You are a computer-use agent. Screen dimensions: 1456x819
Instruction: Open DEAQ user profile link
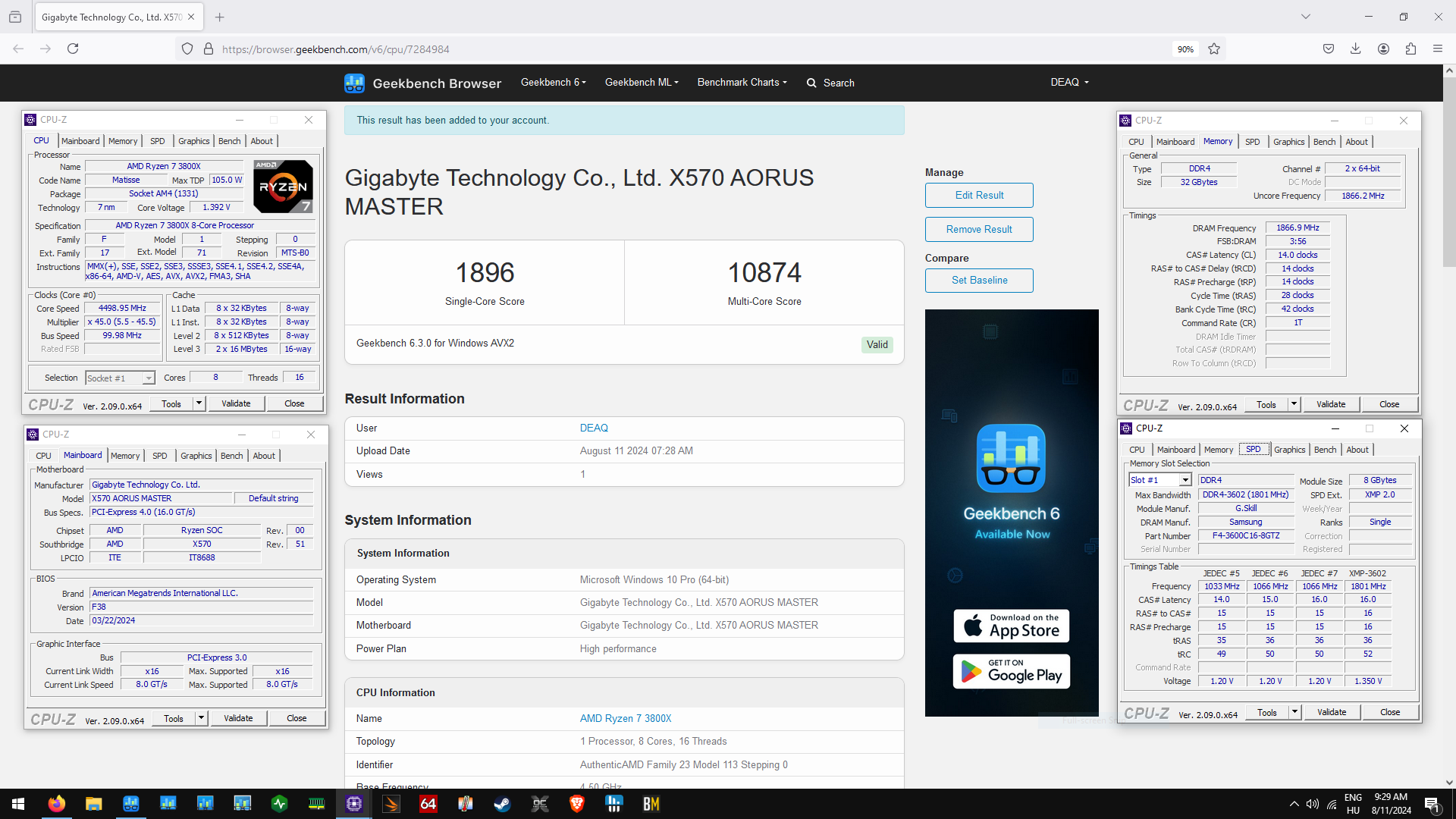[594, 428]
